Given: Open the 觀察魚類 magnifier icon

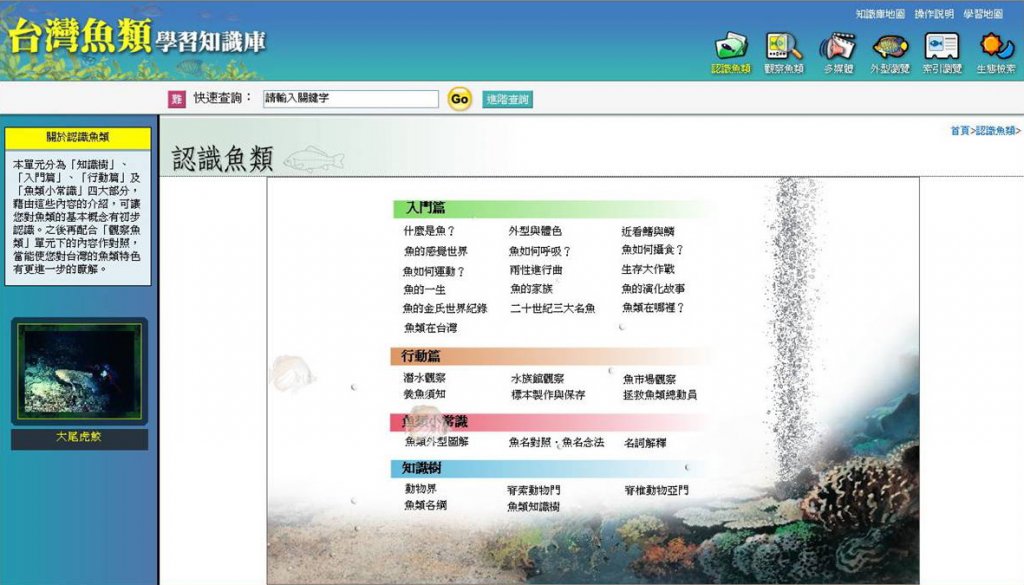Looking at the screenshot, I should click(x=784, y=52).
